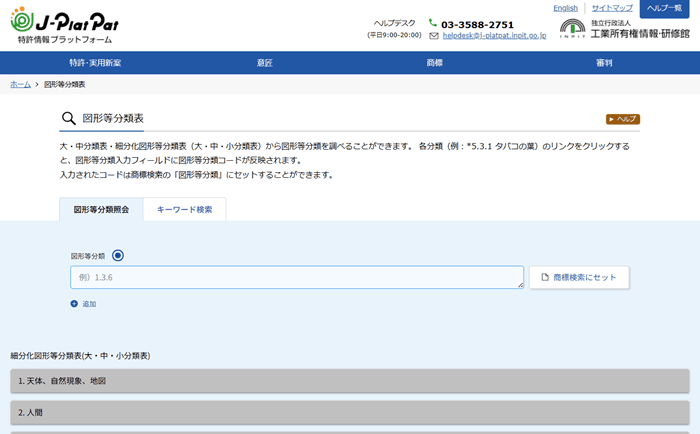Click the J-PlatPat logo
Screen dimensions: 700x434
click(x=65, y=25)
